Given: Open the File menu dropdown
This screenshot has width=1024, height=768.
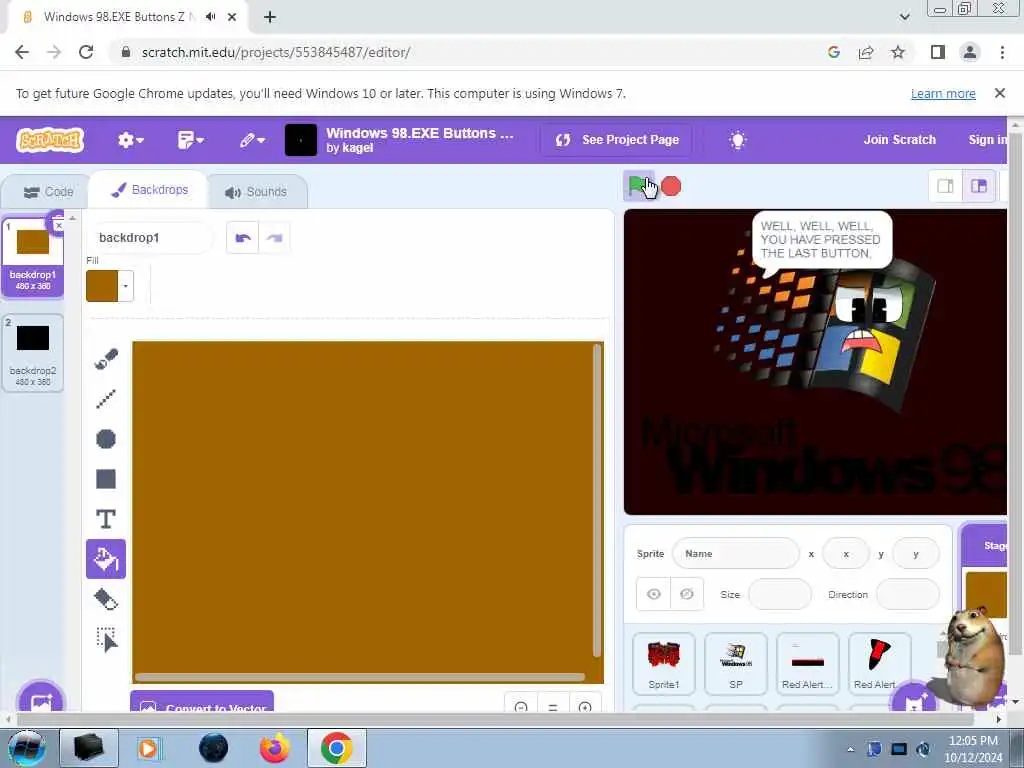Looking at the screenshot, I should [x=190, y=140].
